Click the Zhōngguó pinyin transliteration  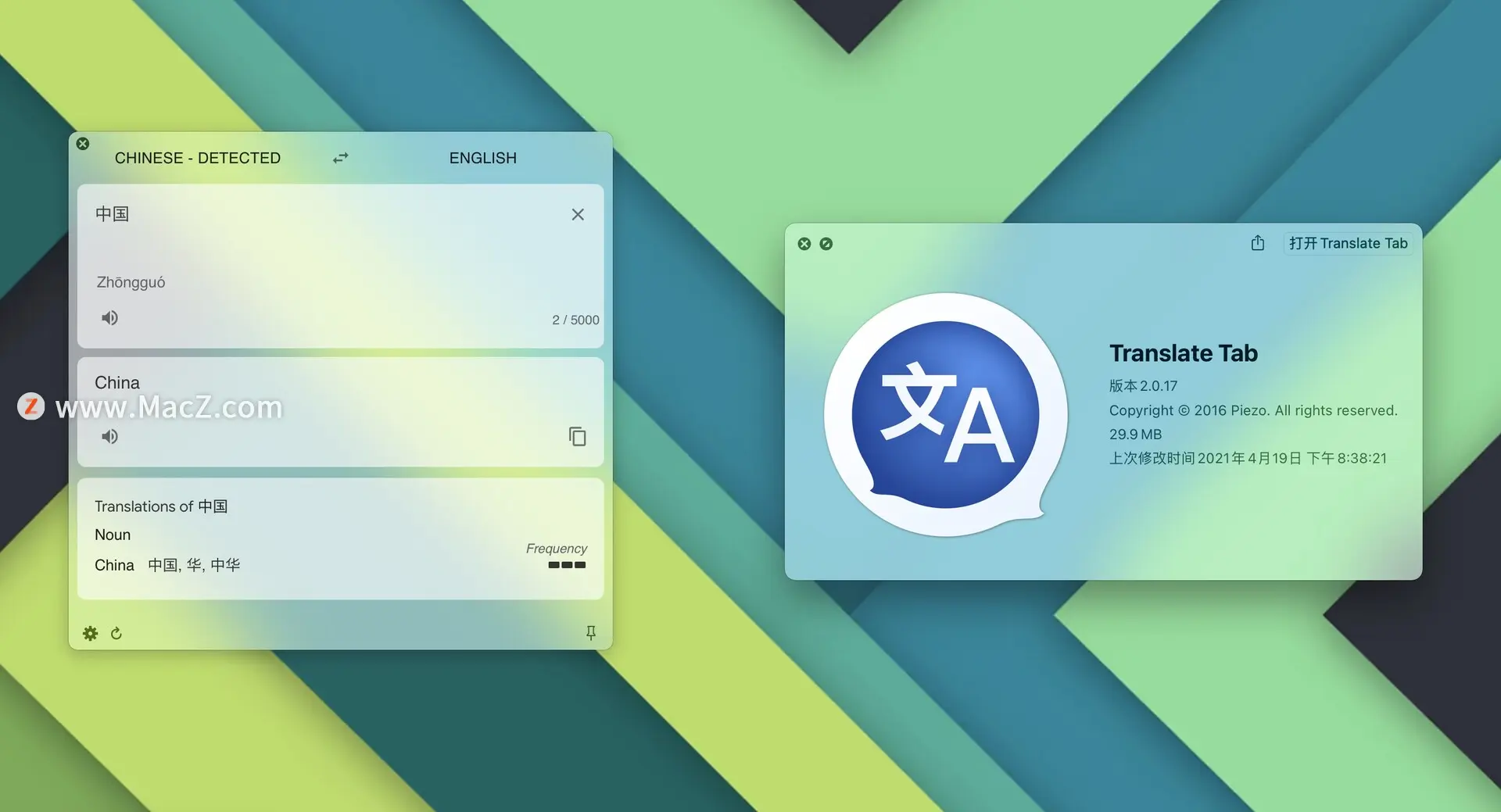131,282
